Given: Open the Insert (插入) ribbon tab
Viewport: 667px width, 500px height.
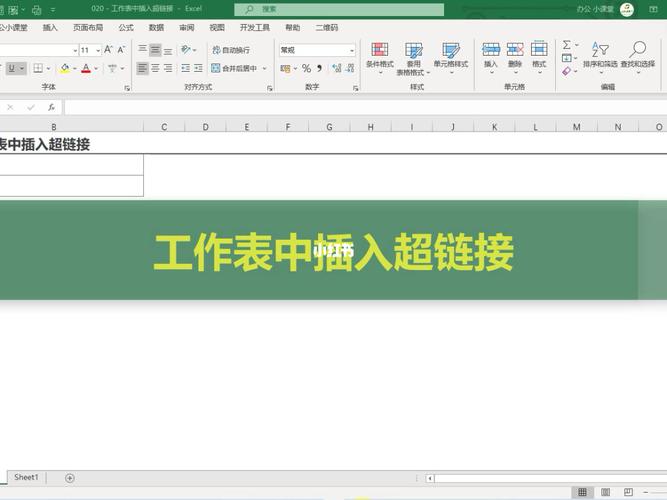Looking at the screenshot, I should tap(50, 28).
